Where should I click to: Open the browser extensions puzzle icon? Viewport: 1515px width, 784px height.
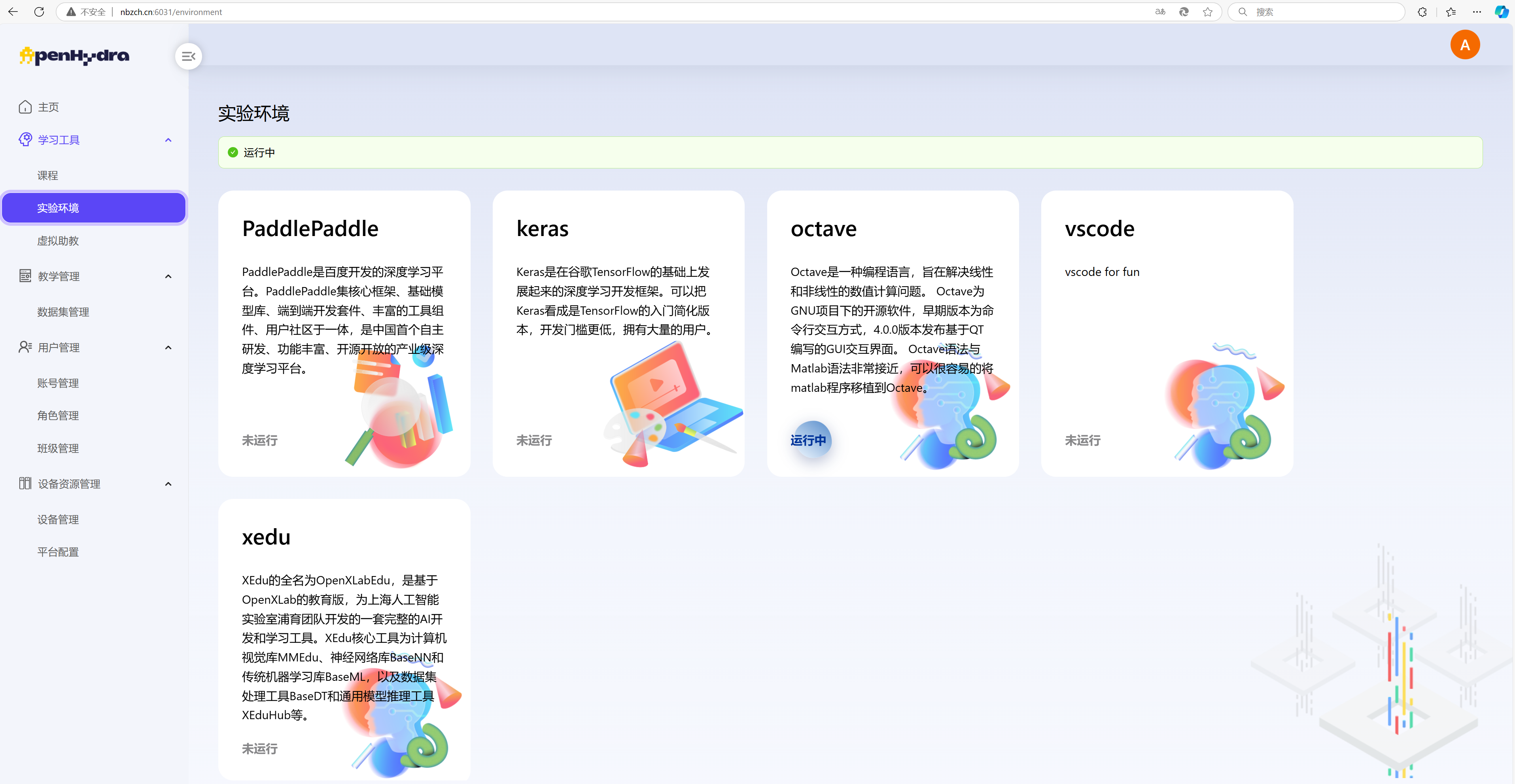pyautogui.click(x=1422, y=12)
